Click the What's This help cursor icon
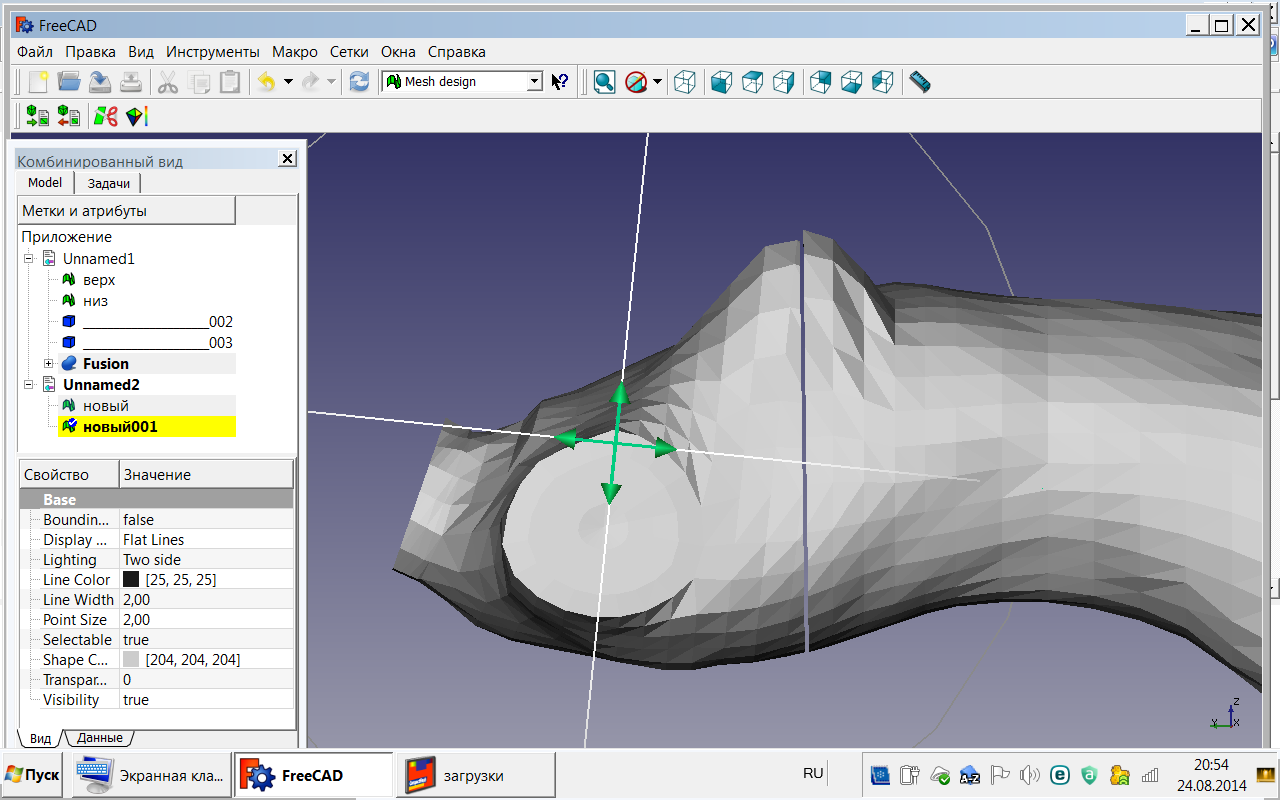This screenshot has height=800, width=1280. [x=560, y=82]
